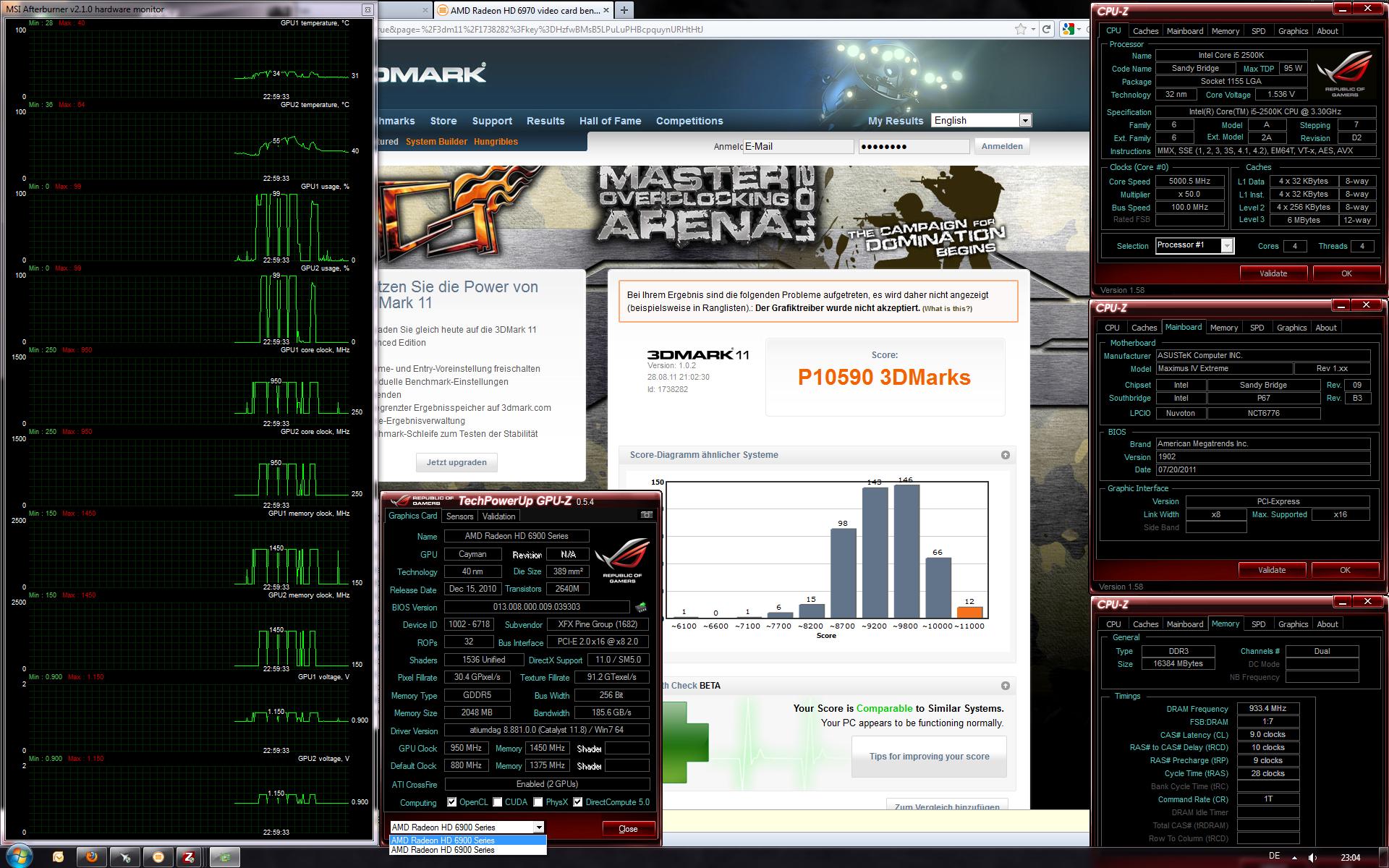Open the search engine dropdown arrow
The width and height of the screenshot is (1389, 868).
click(x=1079, y=29)
